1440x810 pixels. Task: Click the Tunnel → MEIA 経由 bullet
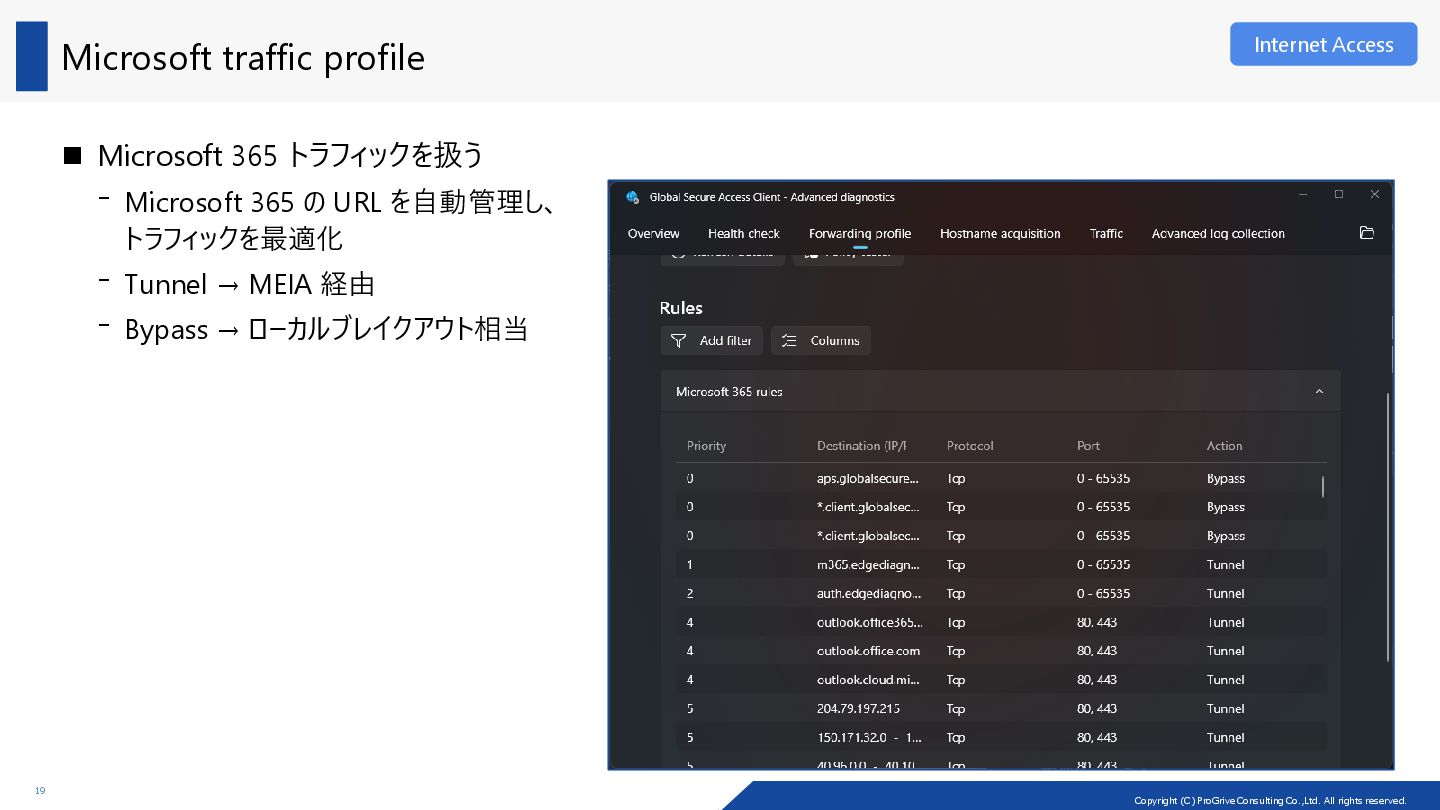250,284
